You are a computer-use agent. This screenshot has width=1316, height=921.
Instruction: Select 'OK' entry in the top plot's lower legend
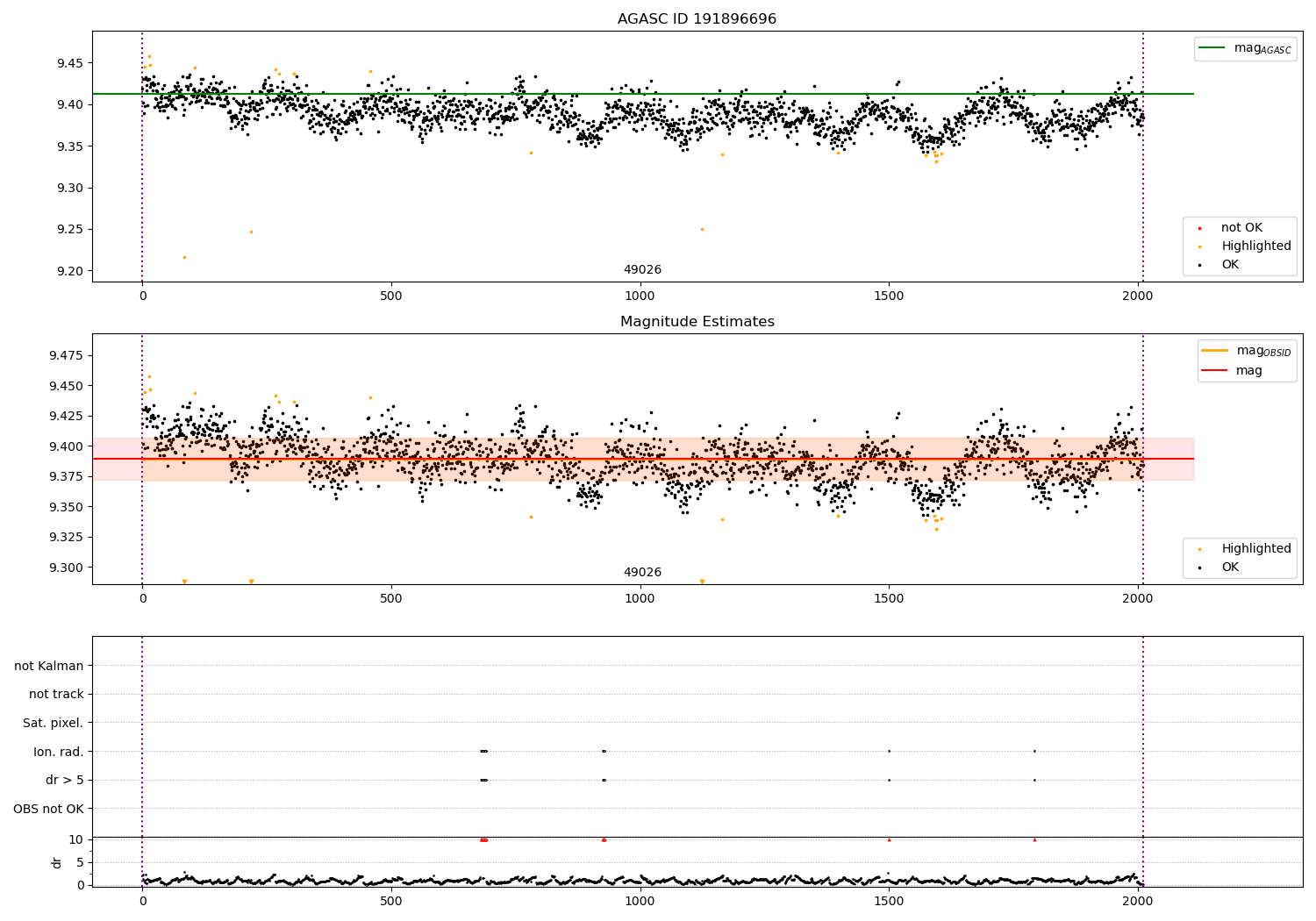coord(1230,265)
